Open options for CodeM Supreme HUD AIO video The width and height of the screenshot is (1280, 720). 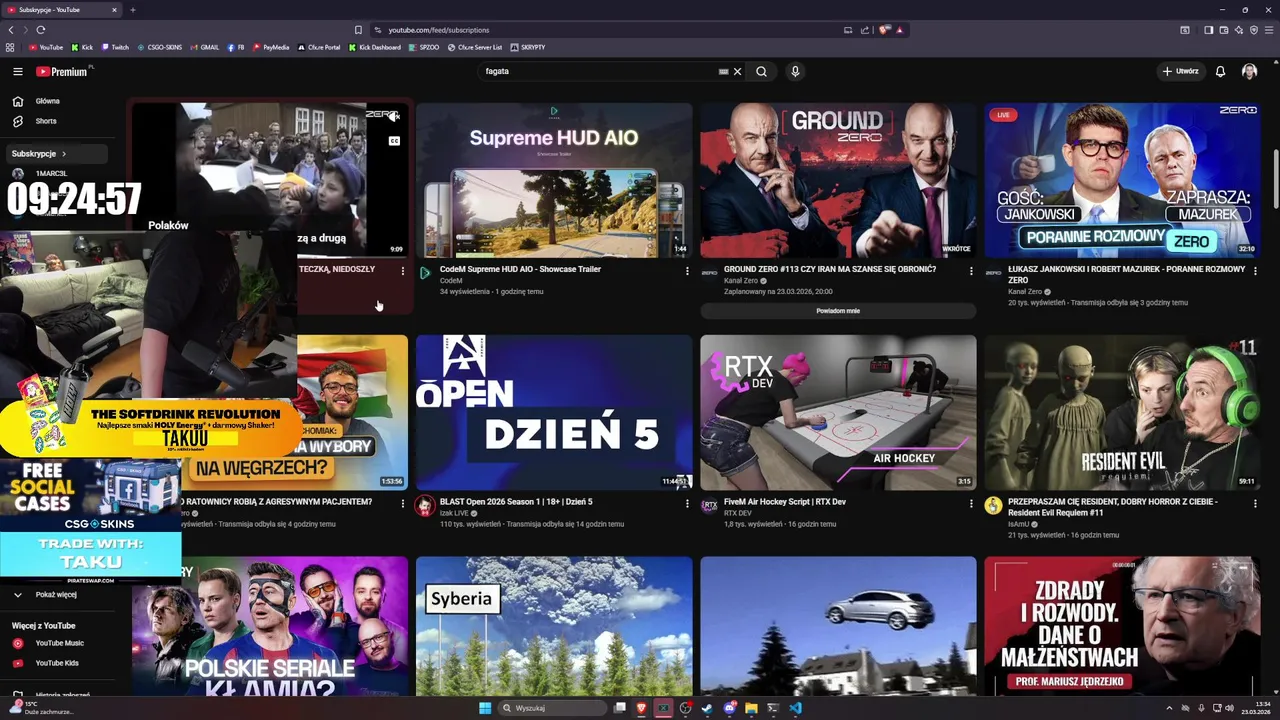pyautogui.click(x=687, y=271)
